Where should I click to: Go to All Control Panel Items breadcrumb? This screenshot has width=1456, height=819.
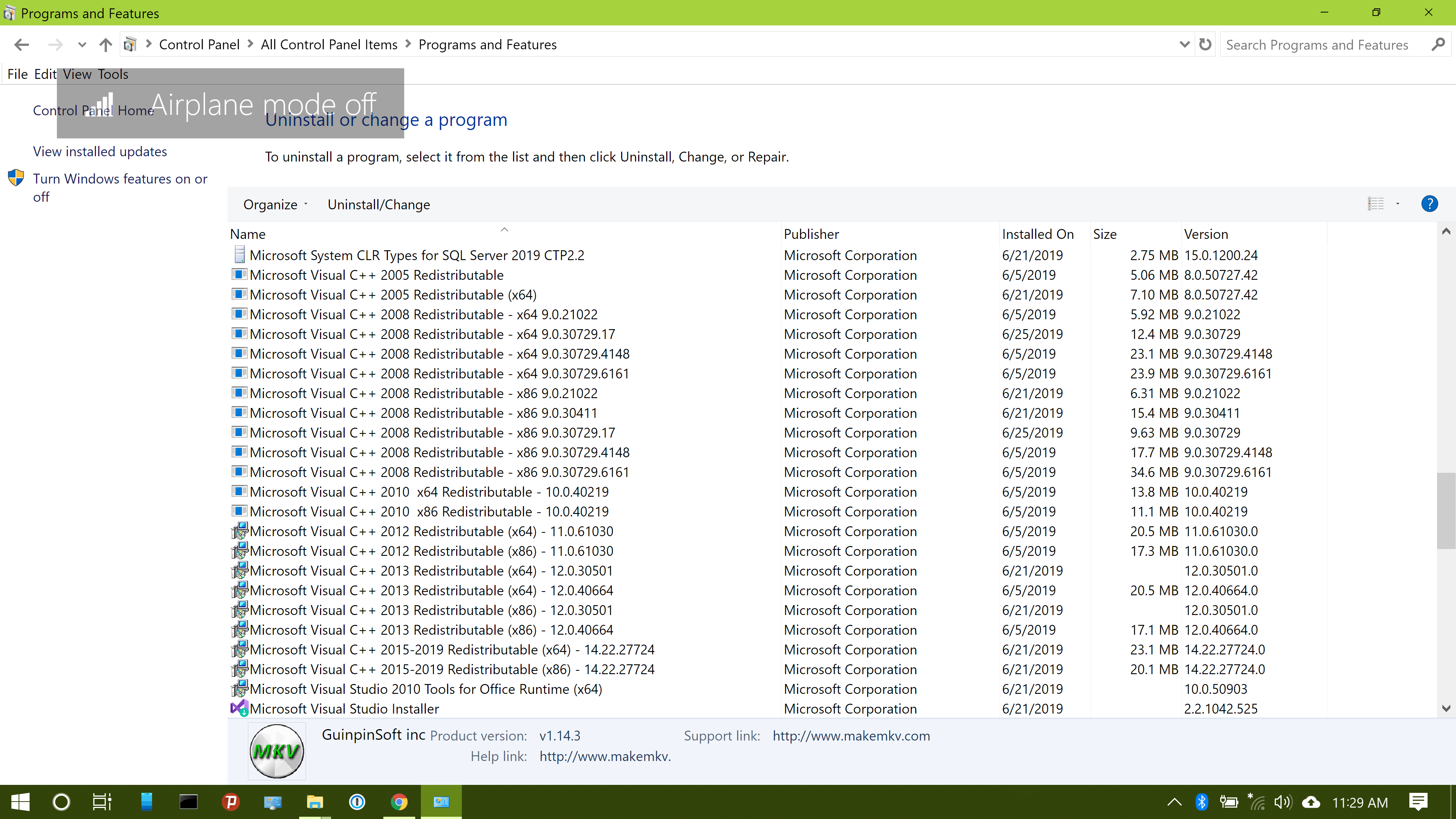(x=329, y=45)
